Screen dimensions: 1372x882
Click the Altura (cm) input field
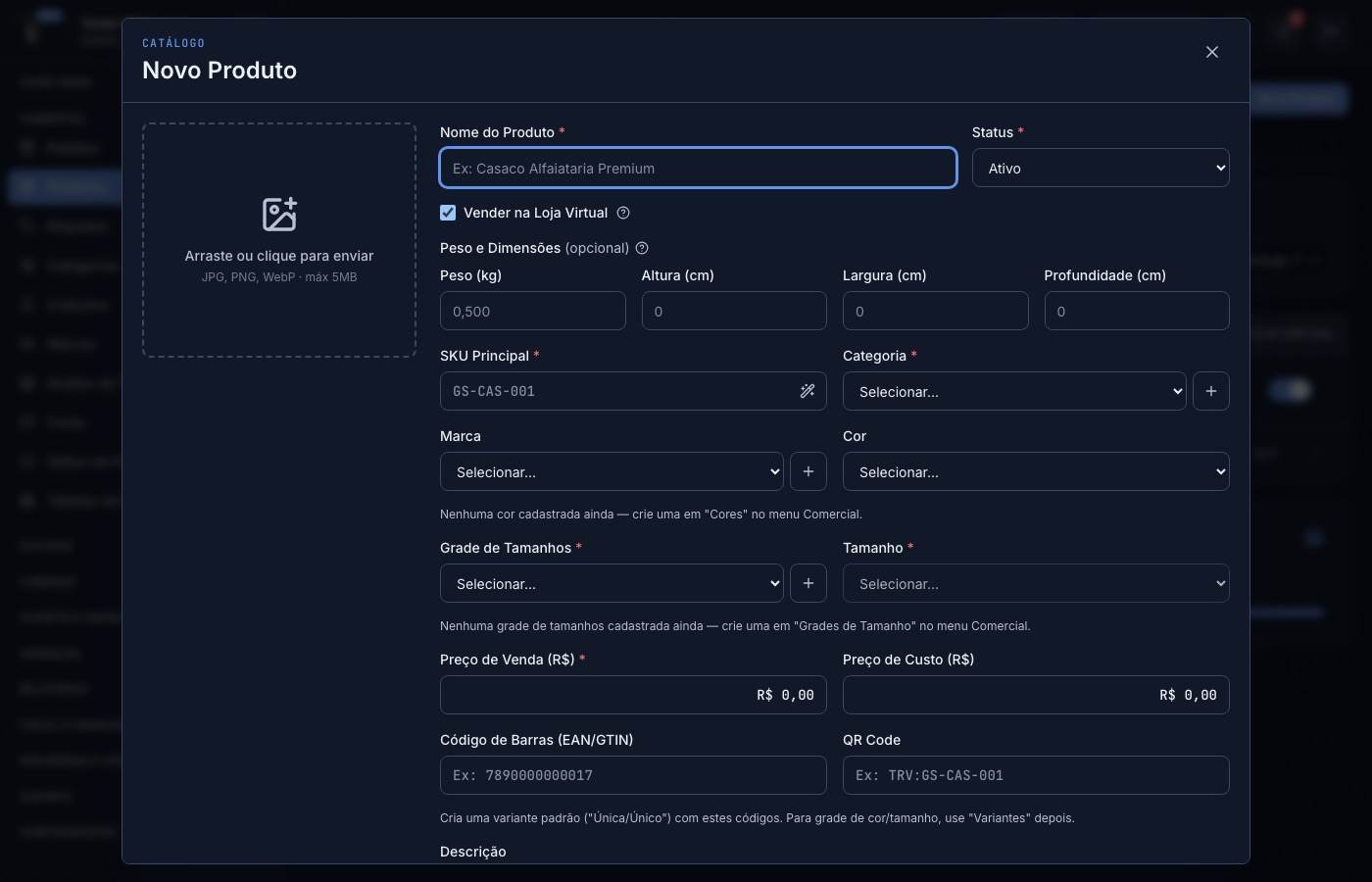734,311
